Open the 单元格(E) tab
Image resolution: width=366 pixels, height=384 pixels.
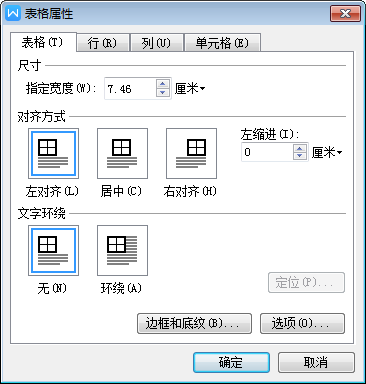click(222, 43)
